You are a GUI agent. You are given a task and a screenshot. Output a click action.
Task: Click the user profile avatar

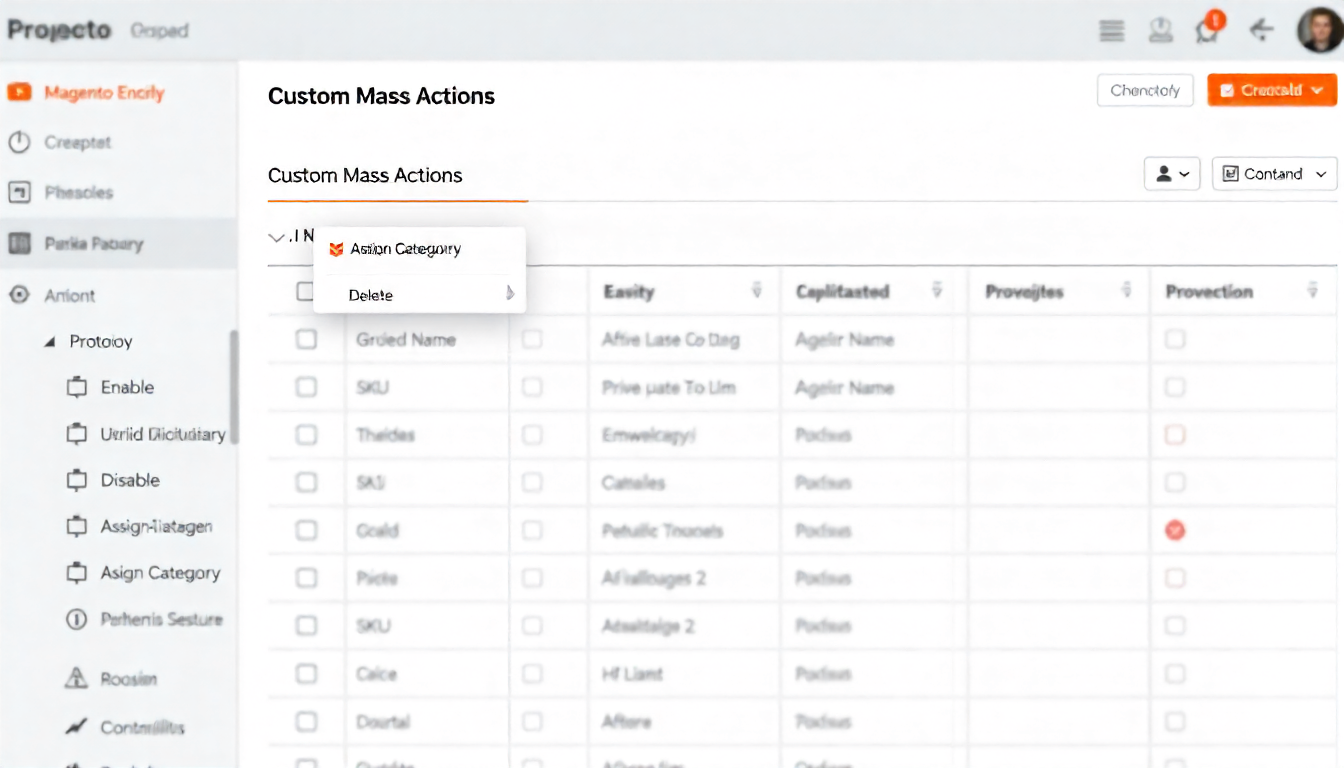coord(1319,30)
